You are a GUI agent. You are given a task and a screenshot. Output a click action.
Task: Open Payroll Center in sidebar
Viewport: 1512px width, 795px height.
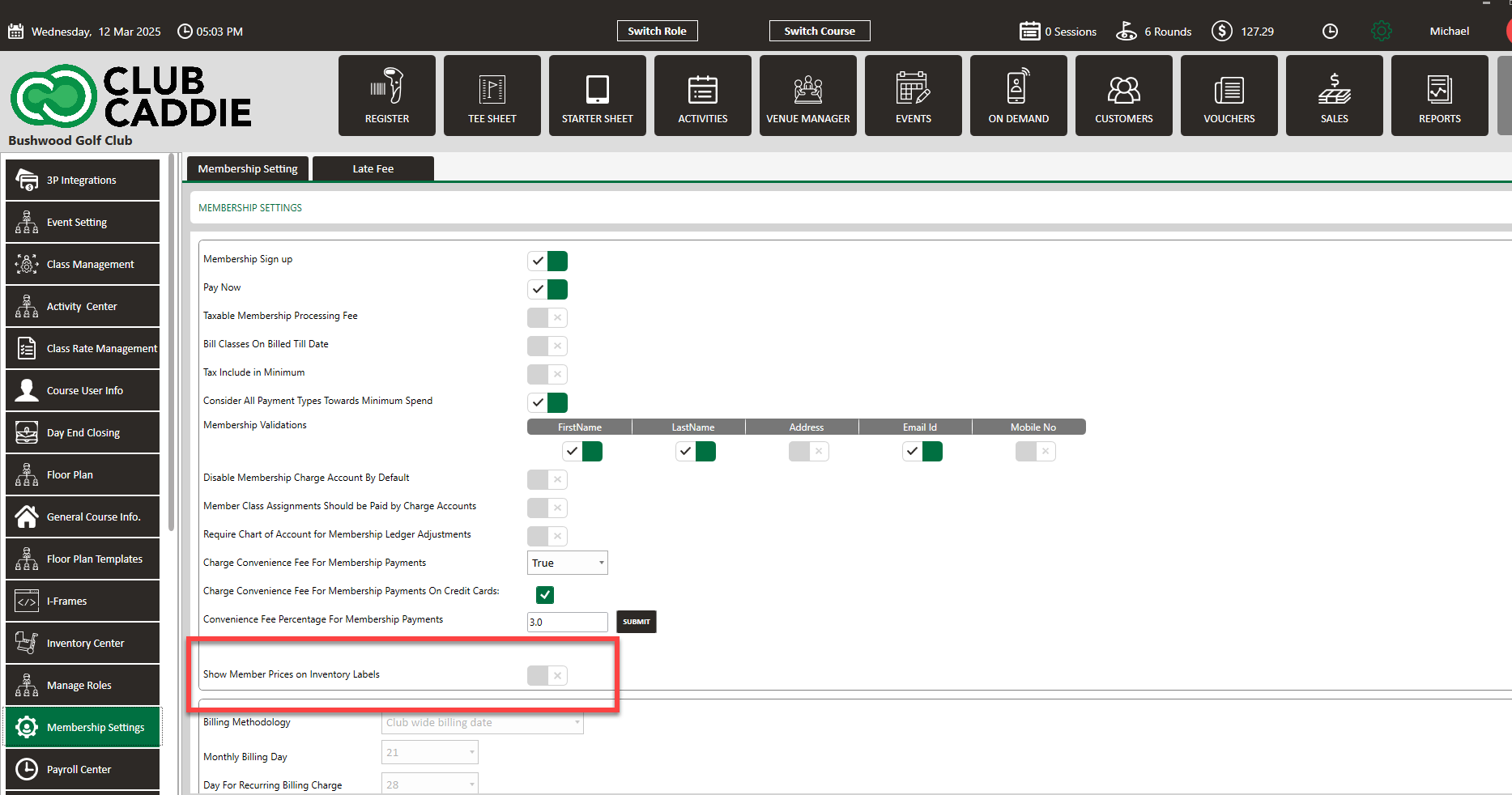coord(83,769)
